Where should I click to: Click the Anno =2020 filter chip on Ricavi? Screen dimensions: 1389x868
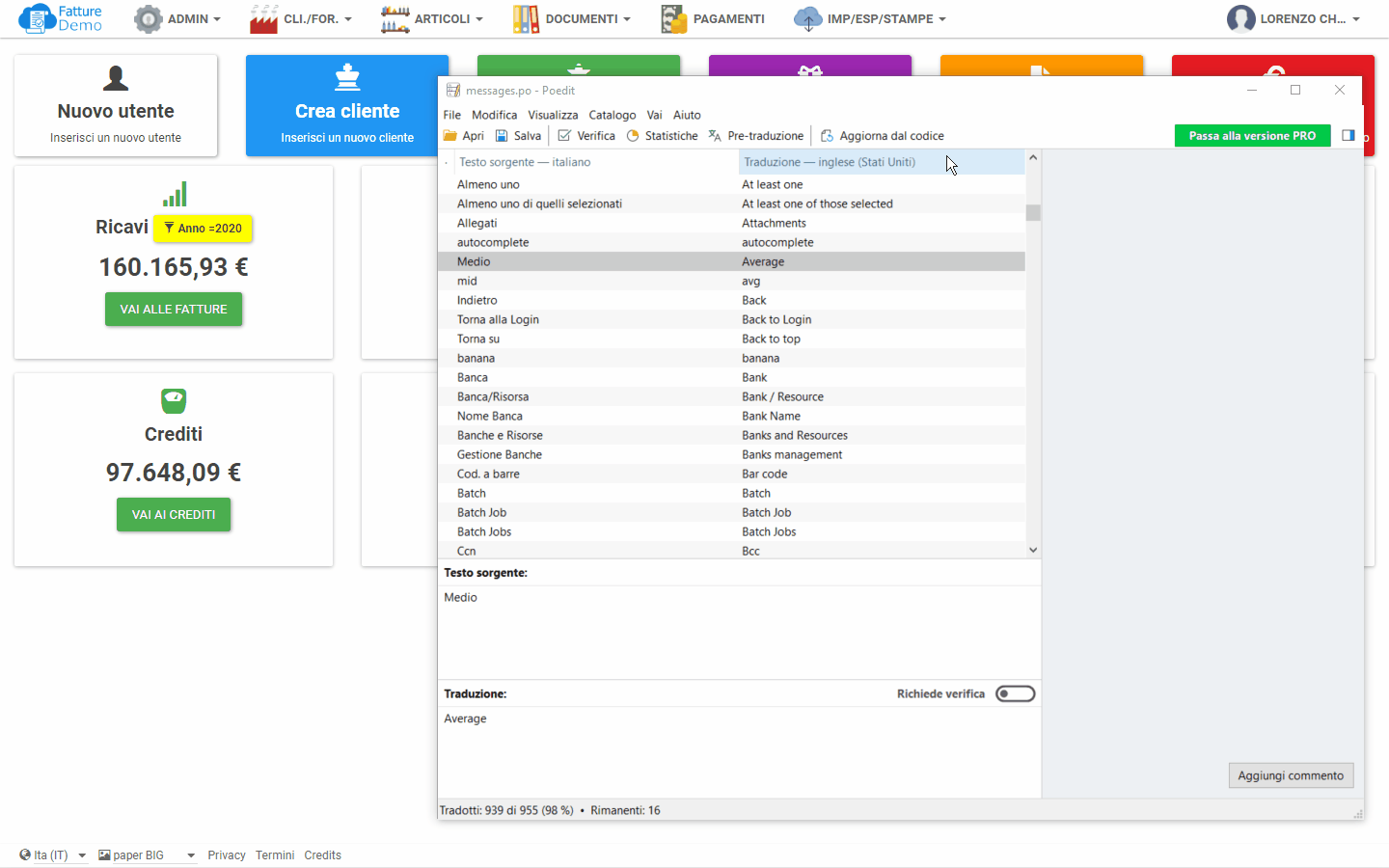tap(203, 229)
